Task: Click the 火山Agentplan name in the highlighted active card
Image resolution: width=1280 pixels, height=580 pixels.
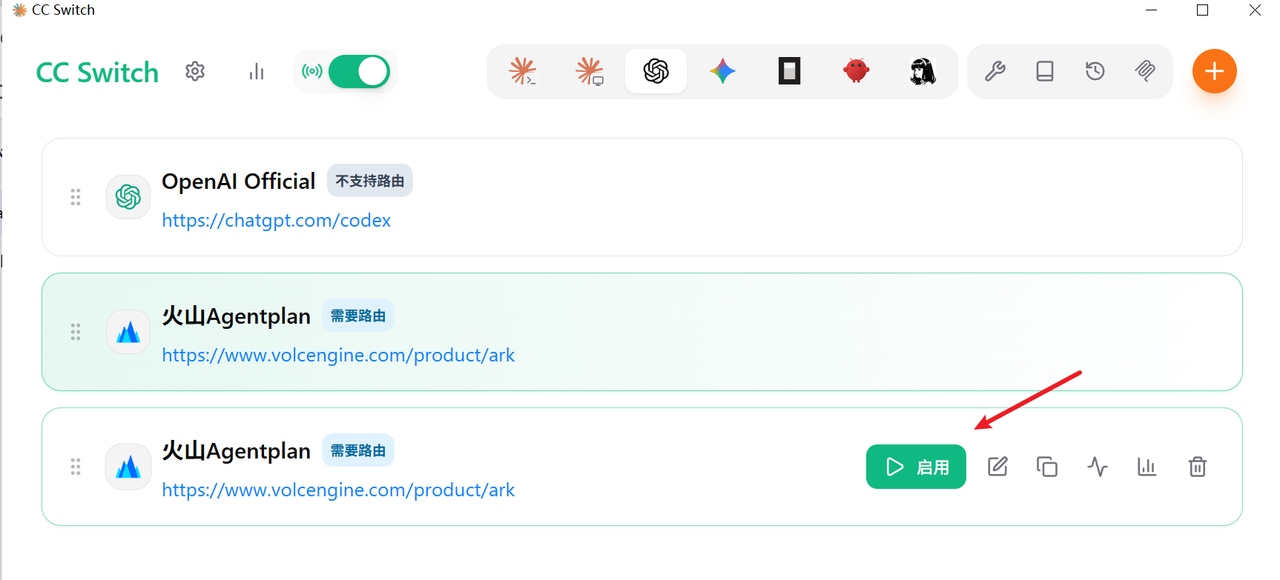Action: point(236,316)
